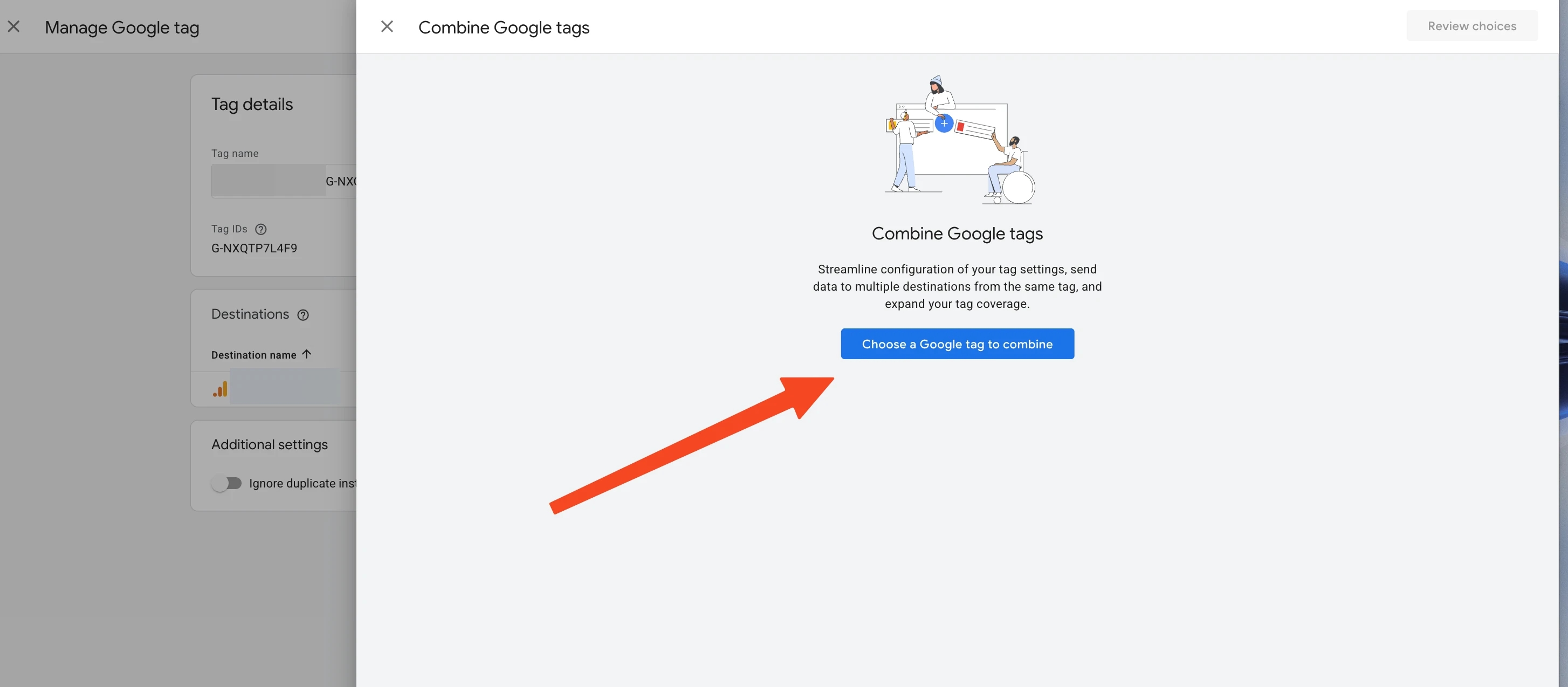The image size is (1568, 687).
Task: Click the Streamline configuration description text
Action: [957, 286]
